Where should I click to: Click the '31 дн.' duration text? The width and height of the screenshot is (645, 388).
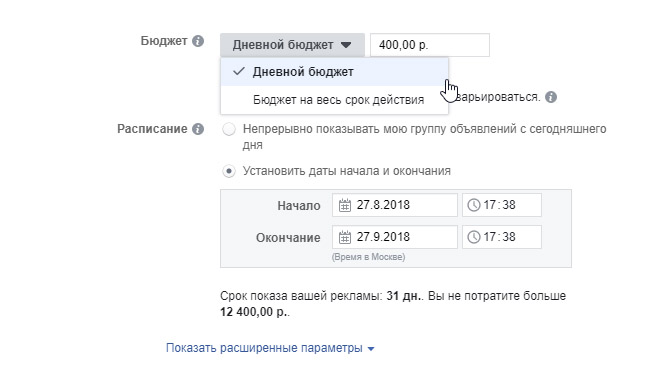(x=404, y=296)
